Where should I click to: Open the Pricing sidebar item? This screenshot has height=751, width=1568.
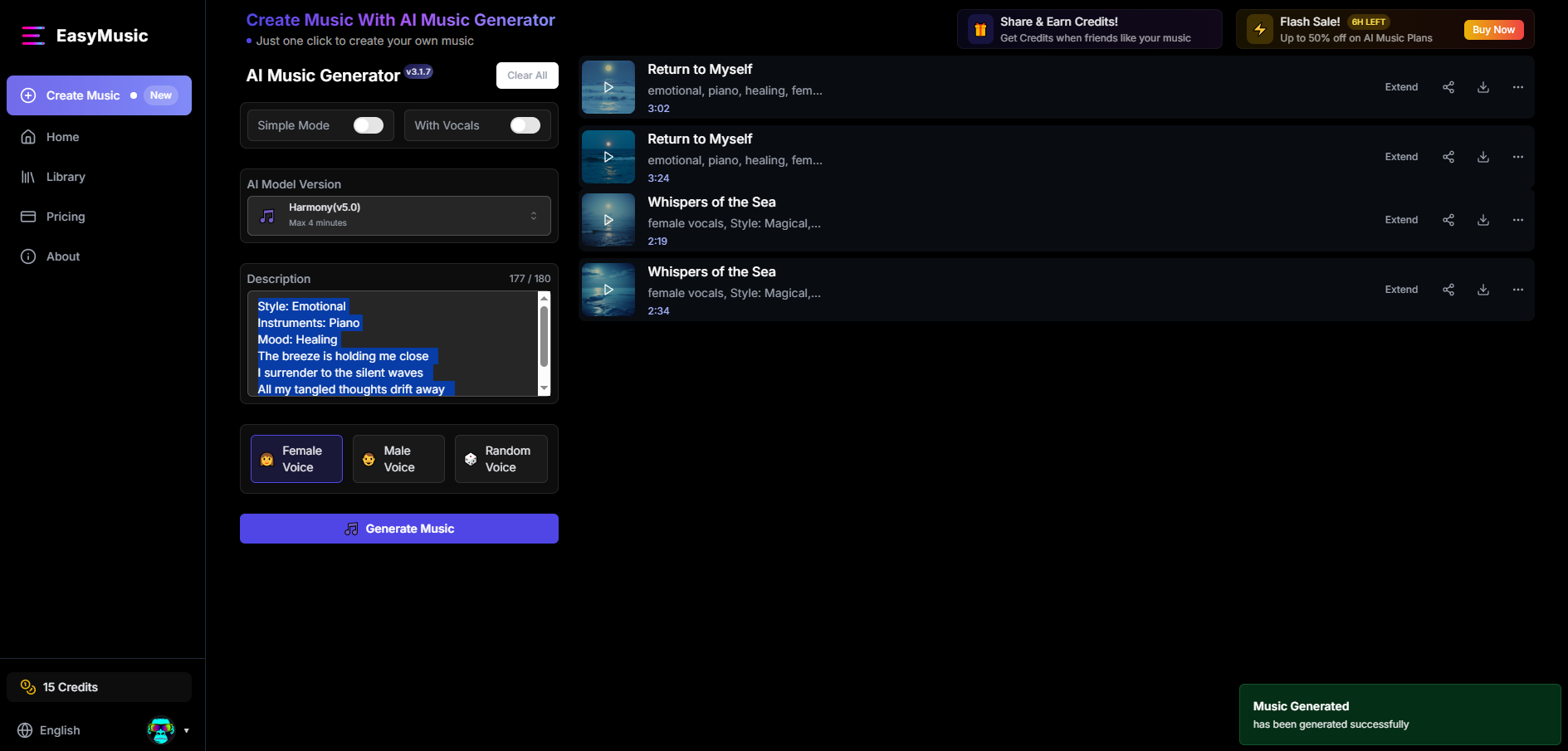pos(99,217)
